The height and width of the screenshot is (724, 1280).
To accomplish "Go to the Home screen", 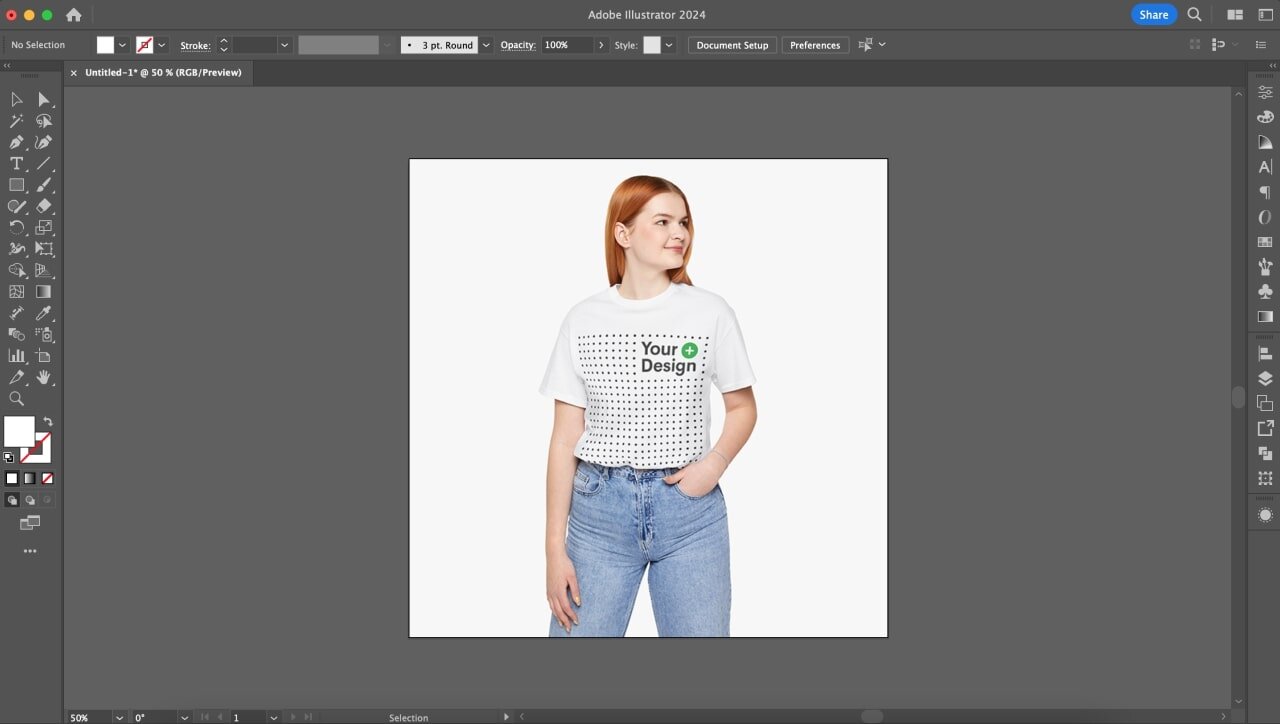I will (73, 14).
